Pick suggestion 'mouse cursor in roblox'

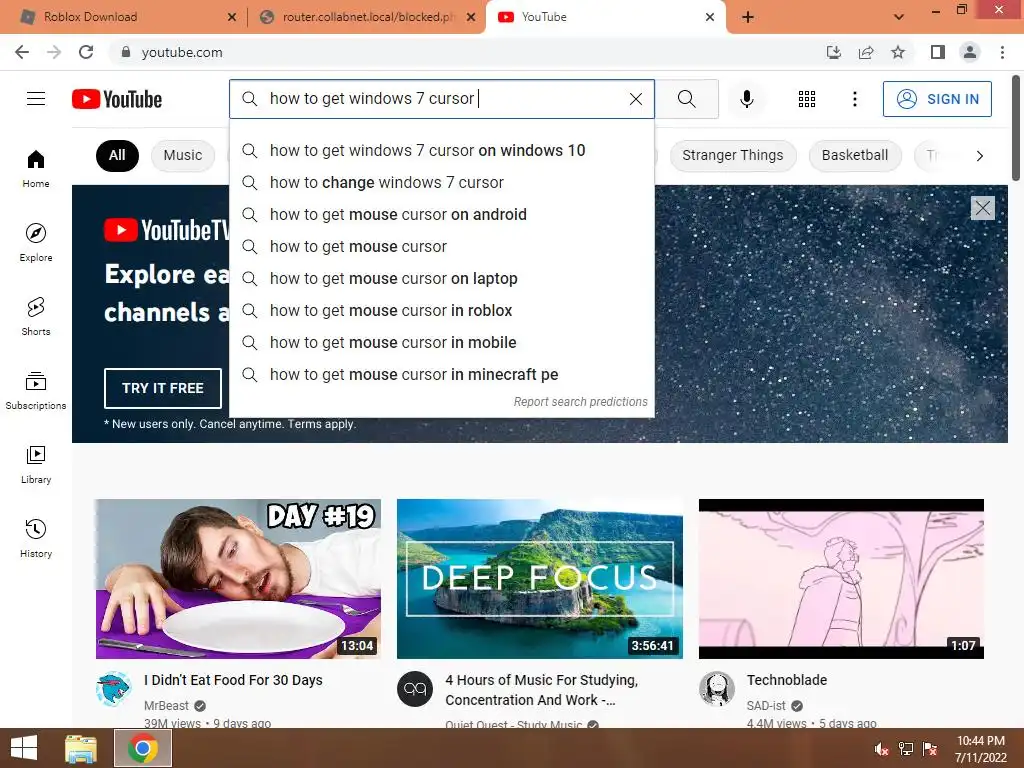pos(442,310)
